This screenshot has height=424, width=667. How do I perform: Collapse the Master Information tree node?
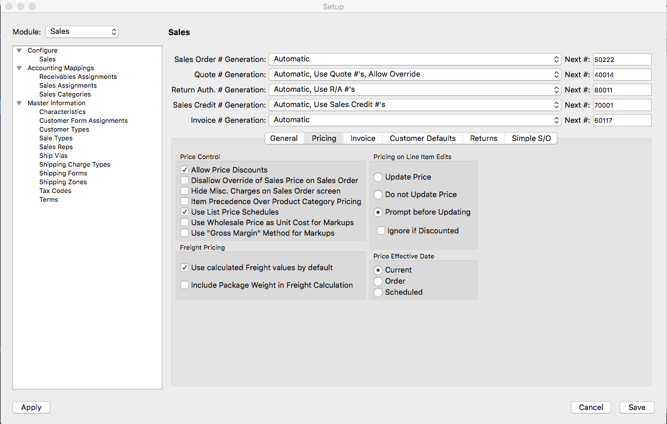pos(19,103)
